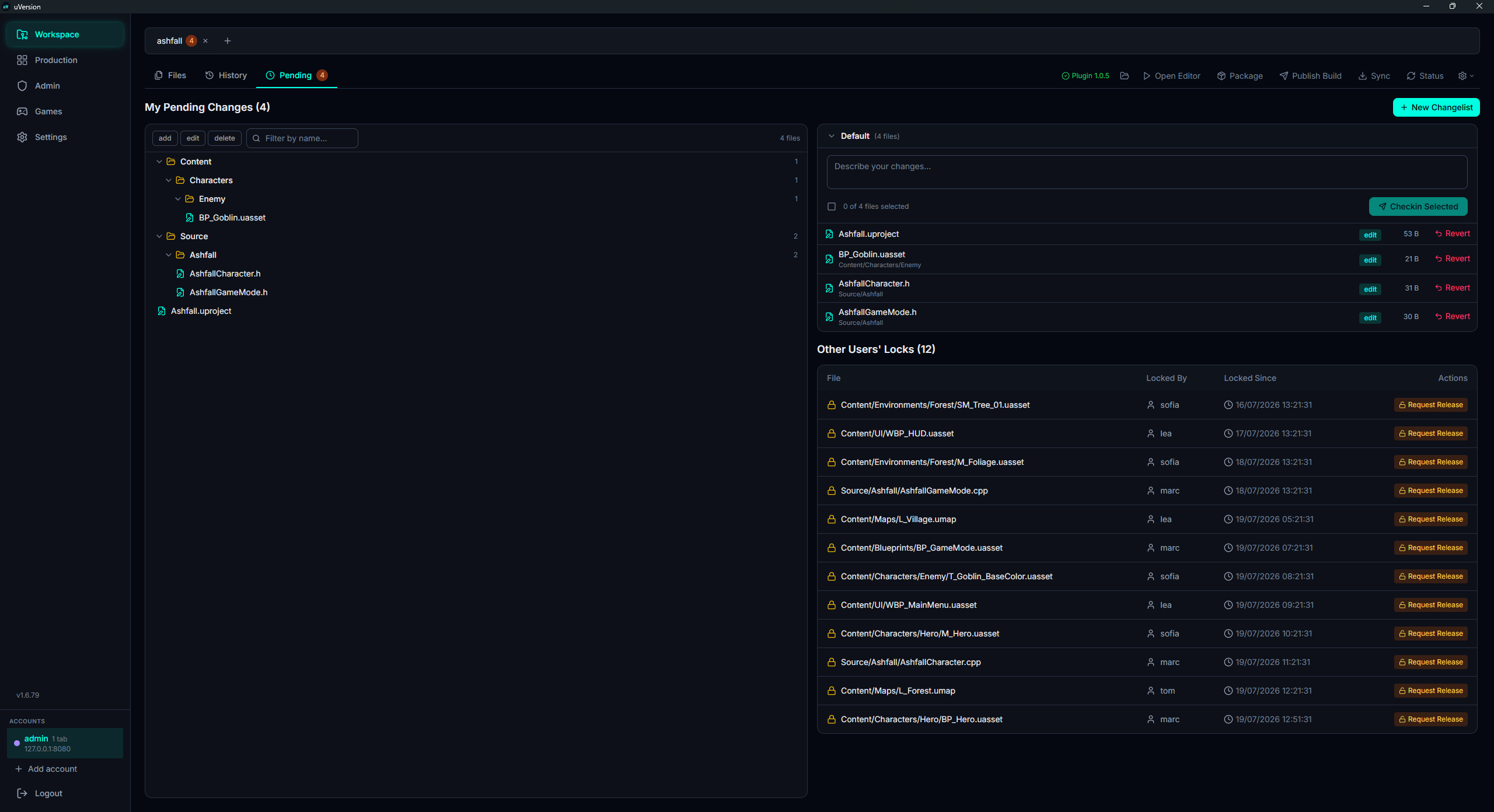Click user icon beside tom
Image resolution: width=1494 pixels, height=812 pixels.
[1151, 691]
